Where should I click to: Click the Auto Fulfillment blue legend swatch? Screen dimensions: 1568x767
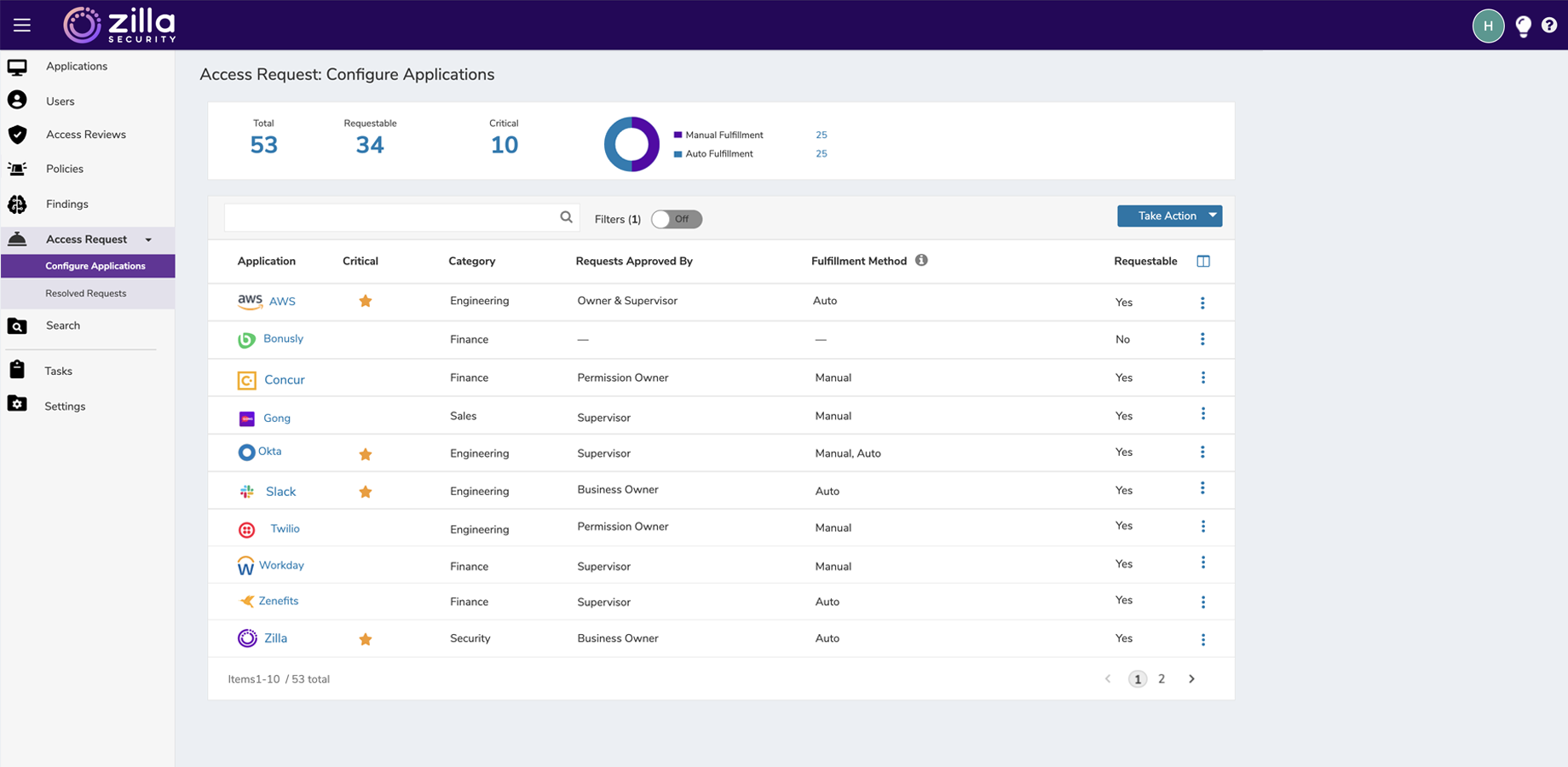pyautogui.click(x=677, y=154)
